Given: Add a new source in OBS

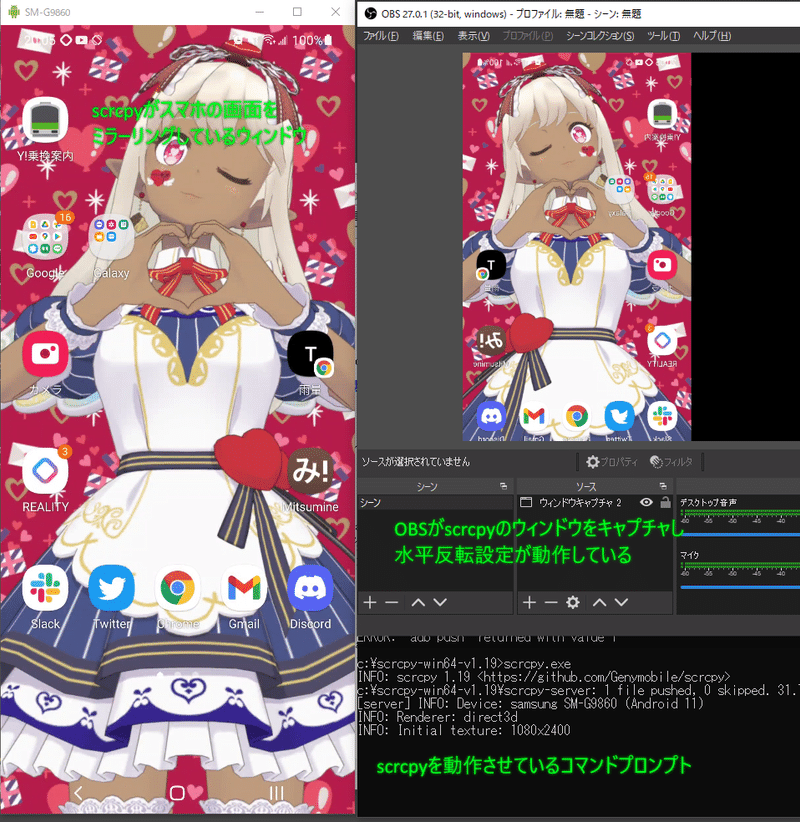Looking at the screenshot, I should coord(529,602).
